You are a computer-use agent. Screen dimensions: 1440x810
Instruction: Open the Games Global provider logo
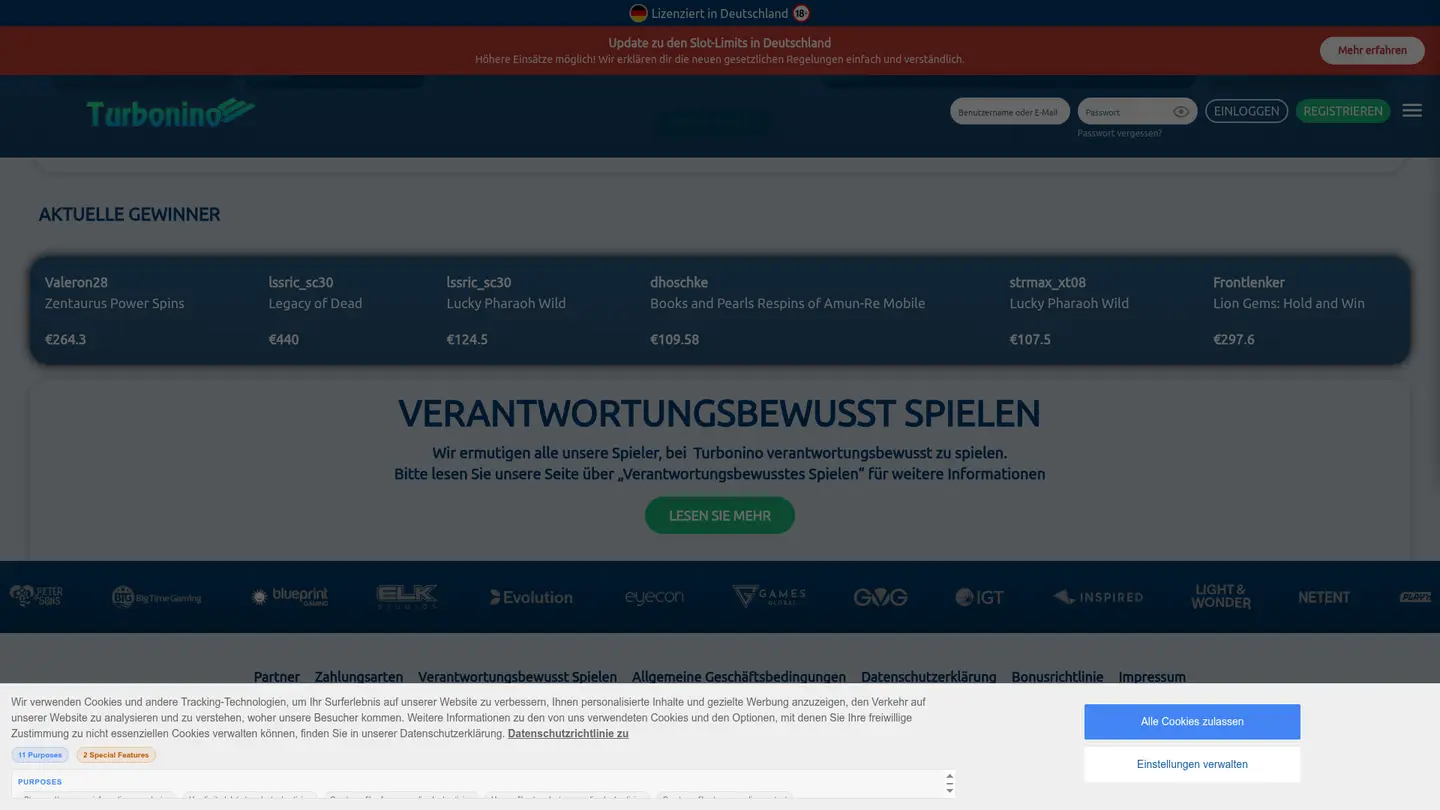[x=769, y=597]
